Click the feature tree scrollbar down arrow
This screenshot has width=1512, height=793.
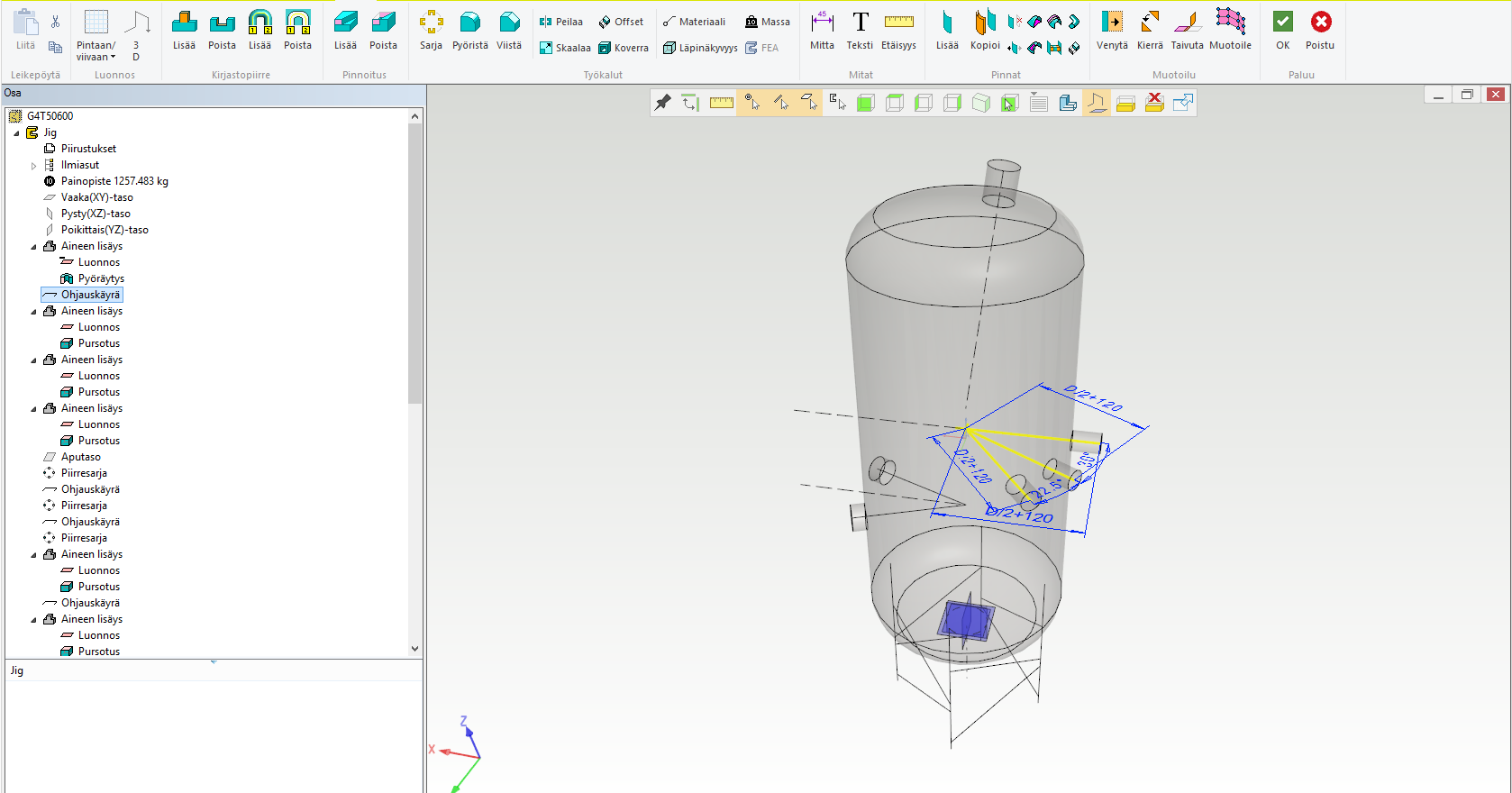click(414, 649)
